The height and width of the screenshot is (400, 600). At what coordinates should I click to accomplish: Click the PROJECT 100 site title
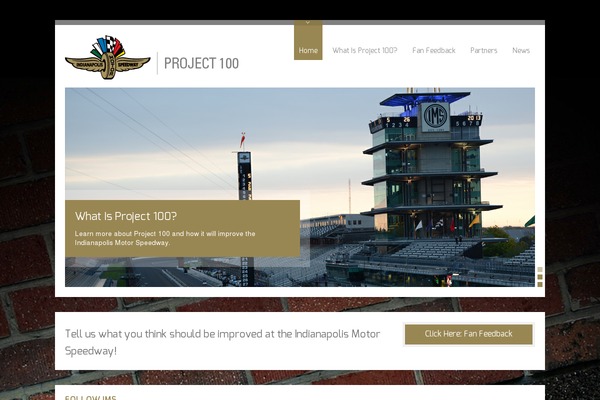tap(201, 64)
